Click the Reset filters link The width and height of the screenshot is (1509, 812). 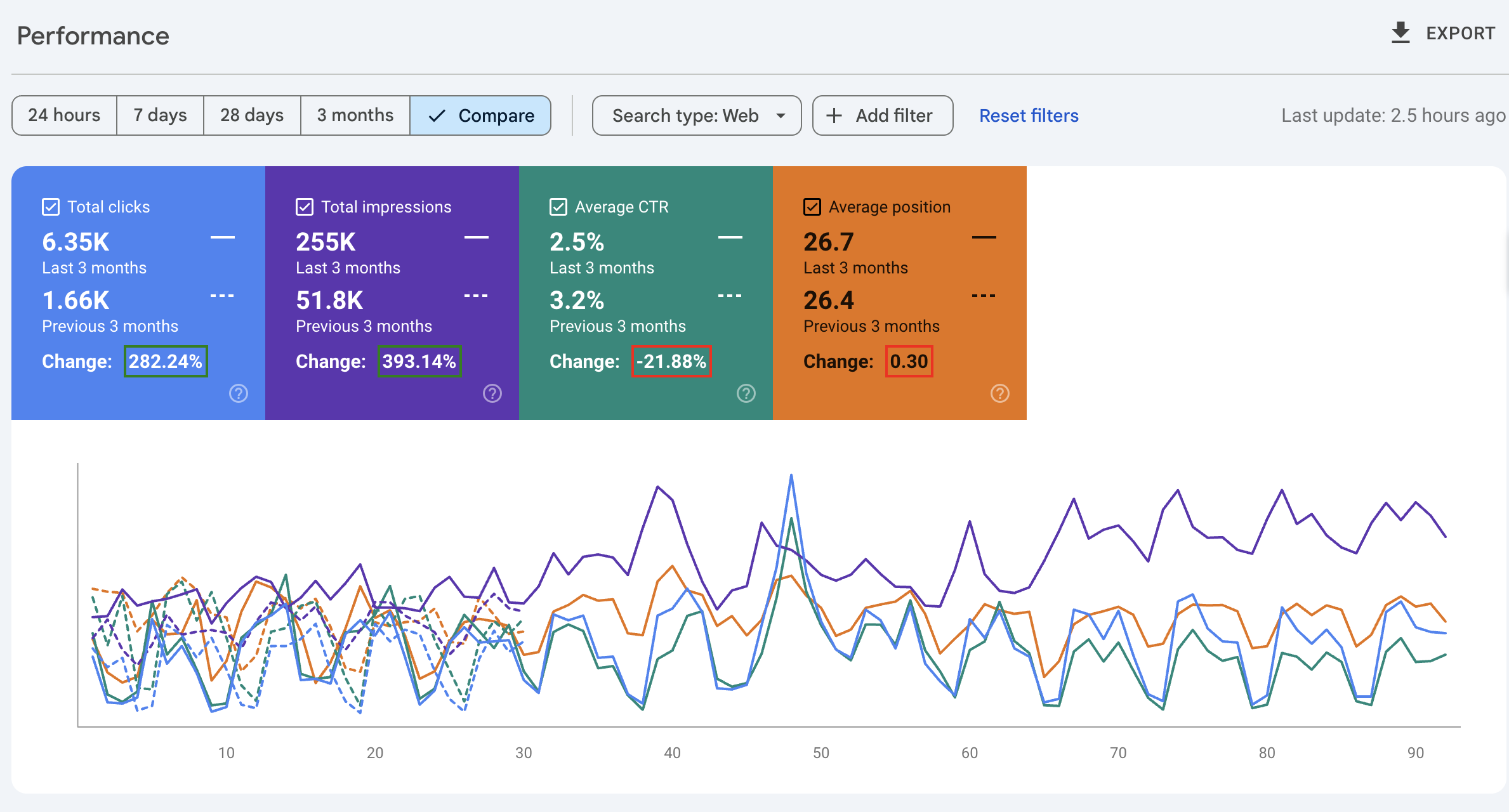1029,115
